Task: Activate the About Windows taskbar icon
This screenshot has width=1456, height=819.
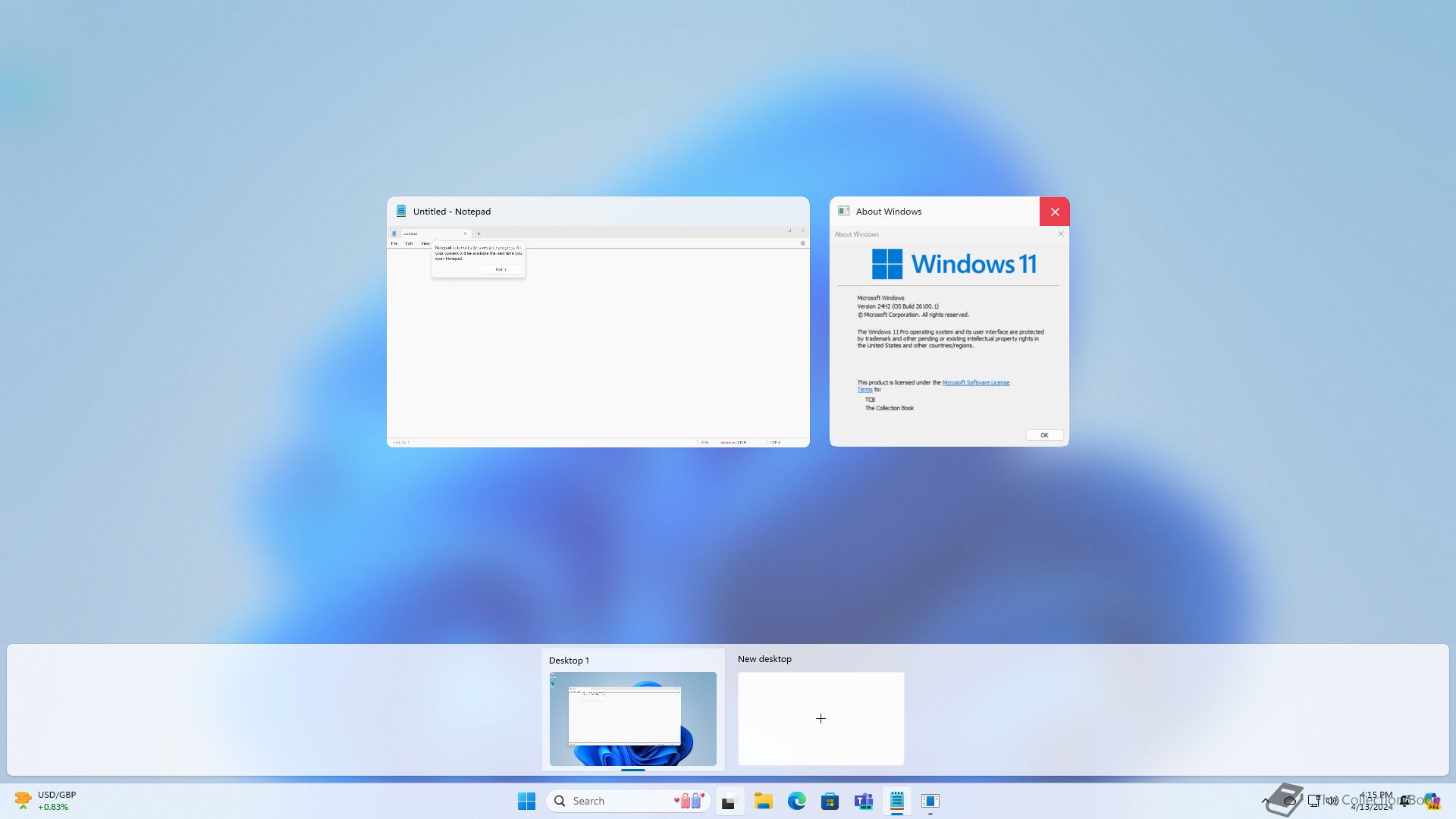Action: point(930,801)
